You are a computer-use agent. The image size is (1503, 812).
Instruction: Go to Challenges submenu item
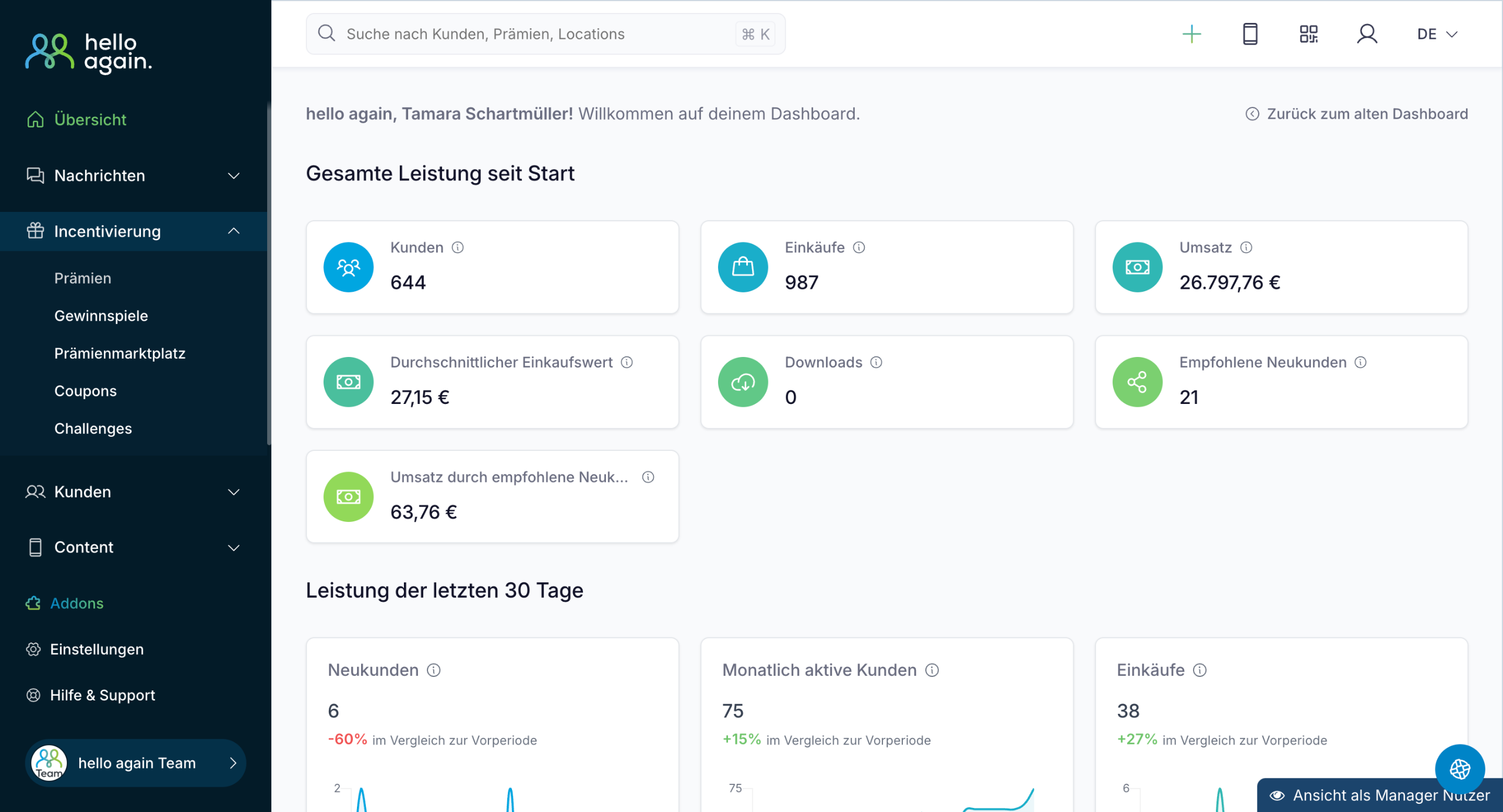tap(93, 429)
